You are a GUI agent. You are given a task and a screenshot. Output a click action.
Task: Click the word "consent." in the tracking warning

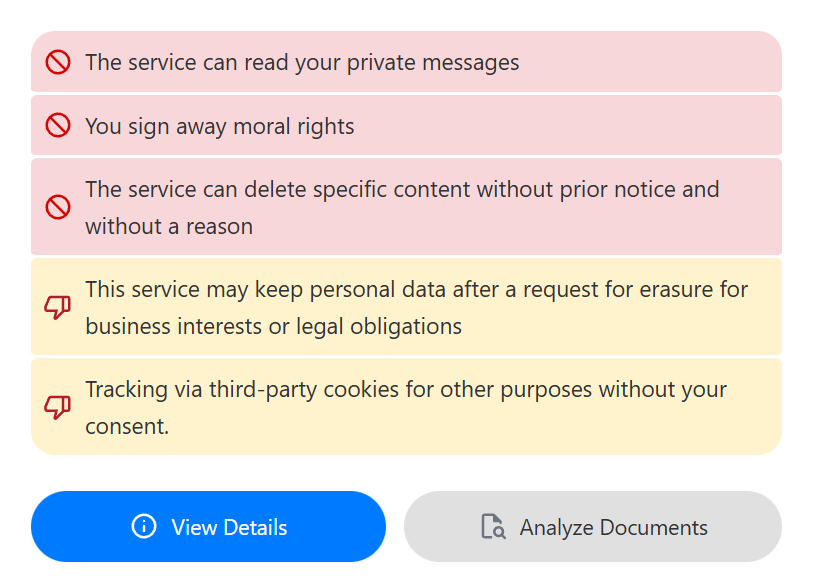point(127,426)
